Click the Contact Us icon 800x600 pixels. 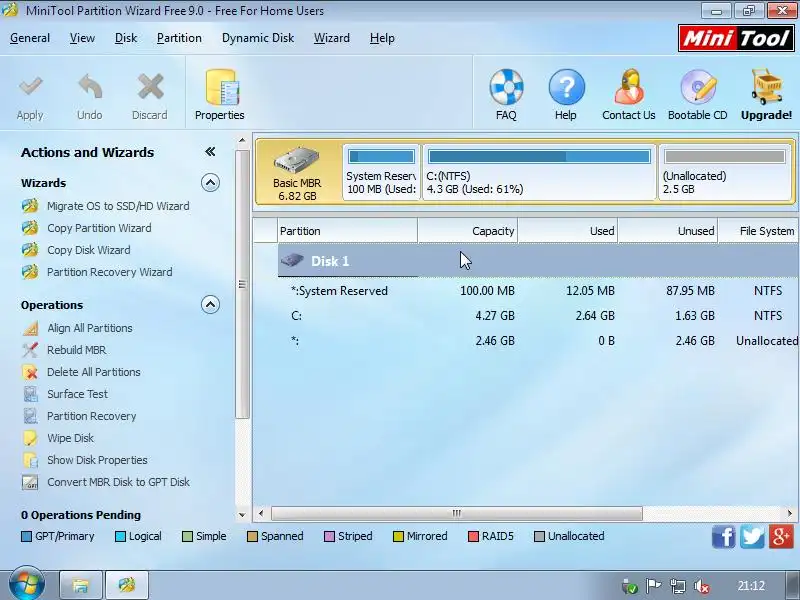[x=629, y=87]
